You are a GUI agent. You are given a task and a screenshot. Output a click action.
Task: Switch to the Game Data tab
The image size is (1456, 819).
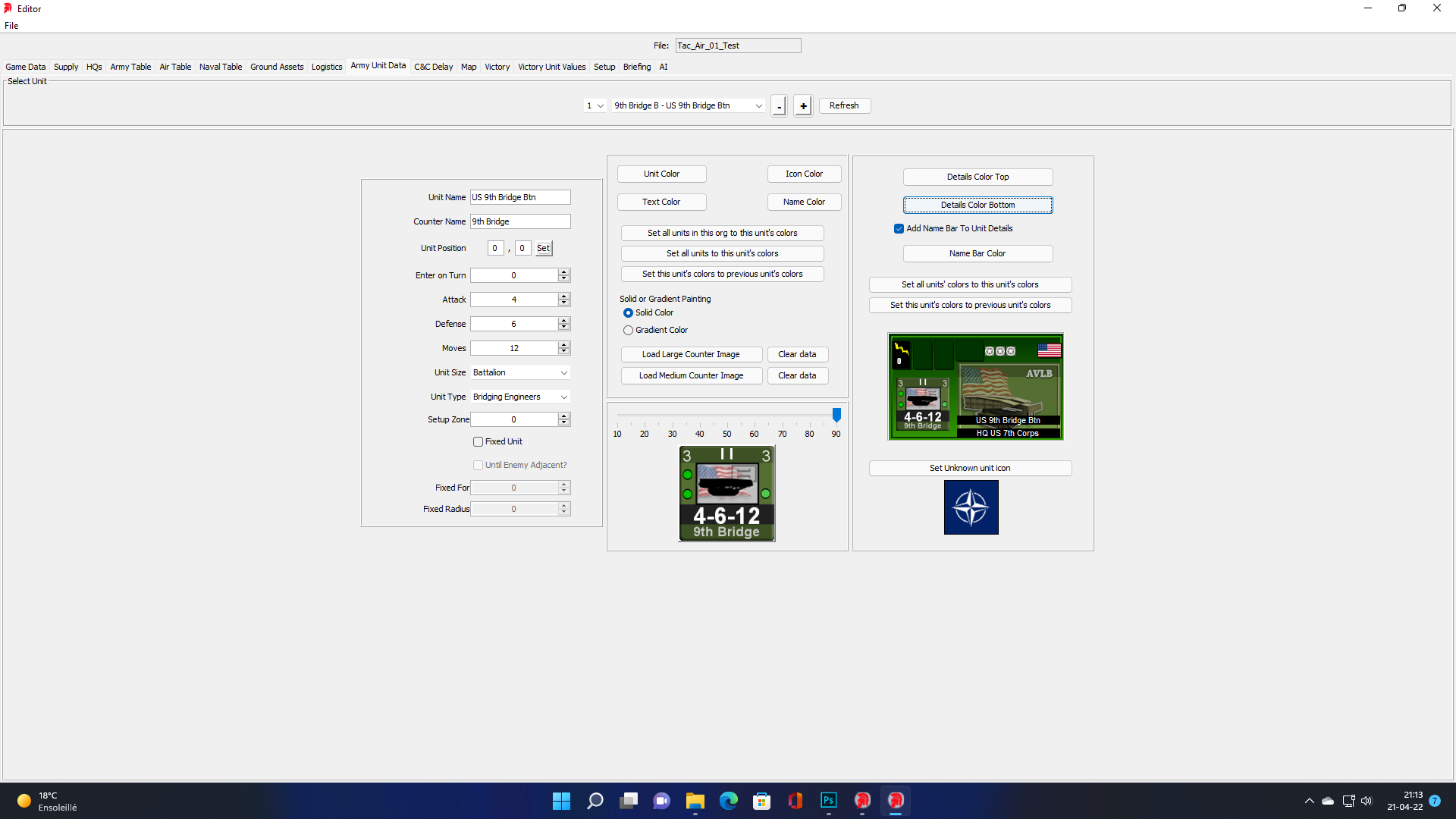coord(26,67)
